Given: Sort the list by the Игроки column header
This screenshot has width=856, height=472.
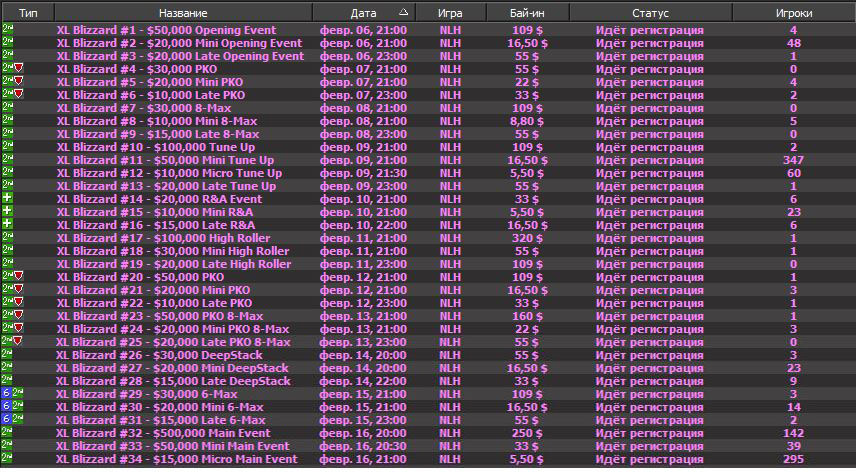Looking at the screenshot, I should pyautogui.click(x=794, y=13).
